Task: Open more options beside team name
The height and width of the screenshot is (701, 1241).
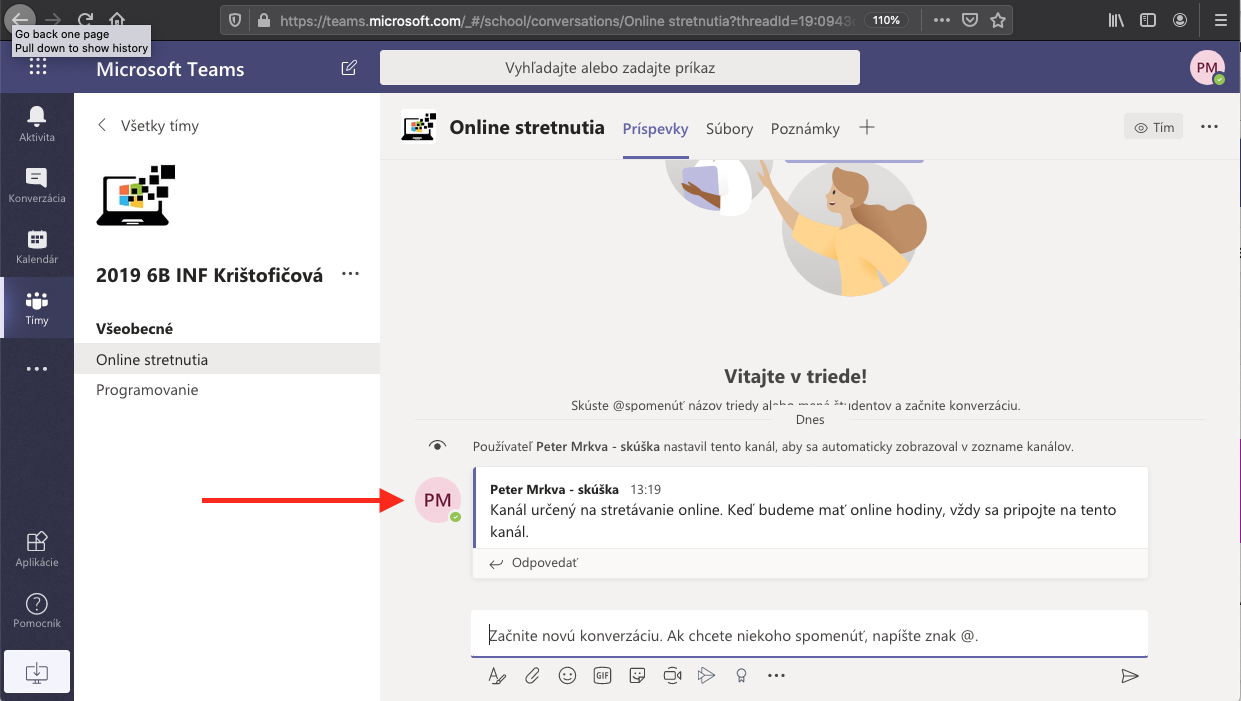Action: [x=350, y=274]
